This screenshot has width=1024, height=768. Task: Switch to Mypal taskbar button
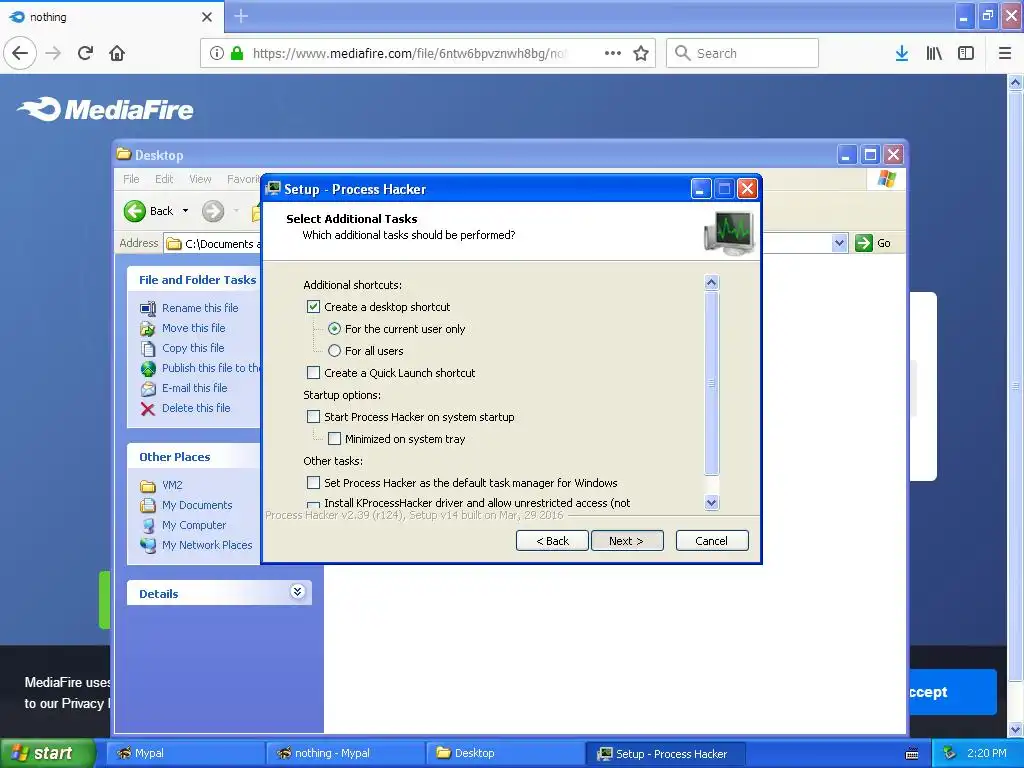185,753
